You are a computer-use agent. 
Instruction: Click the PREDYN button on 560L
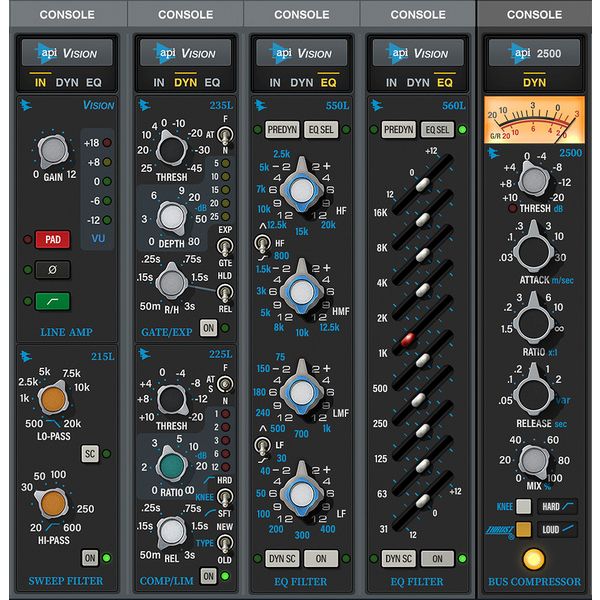(x=399, y=130)
